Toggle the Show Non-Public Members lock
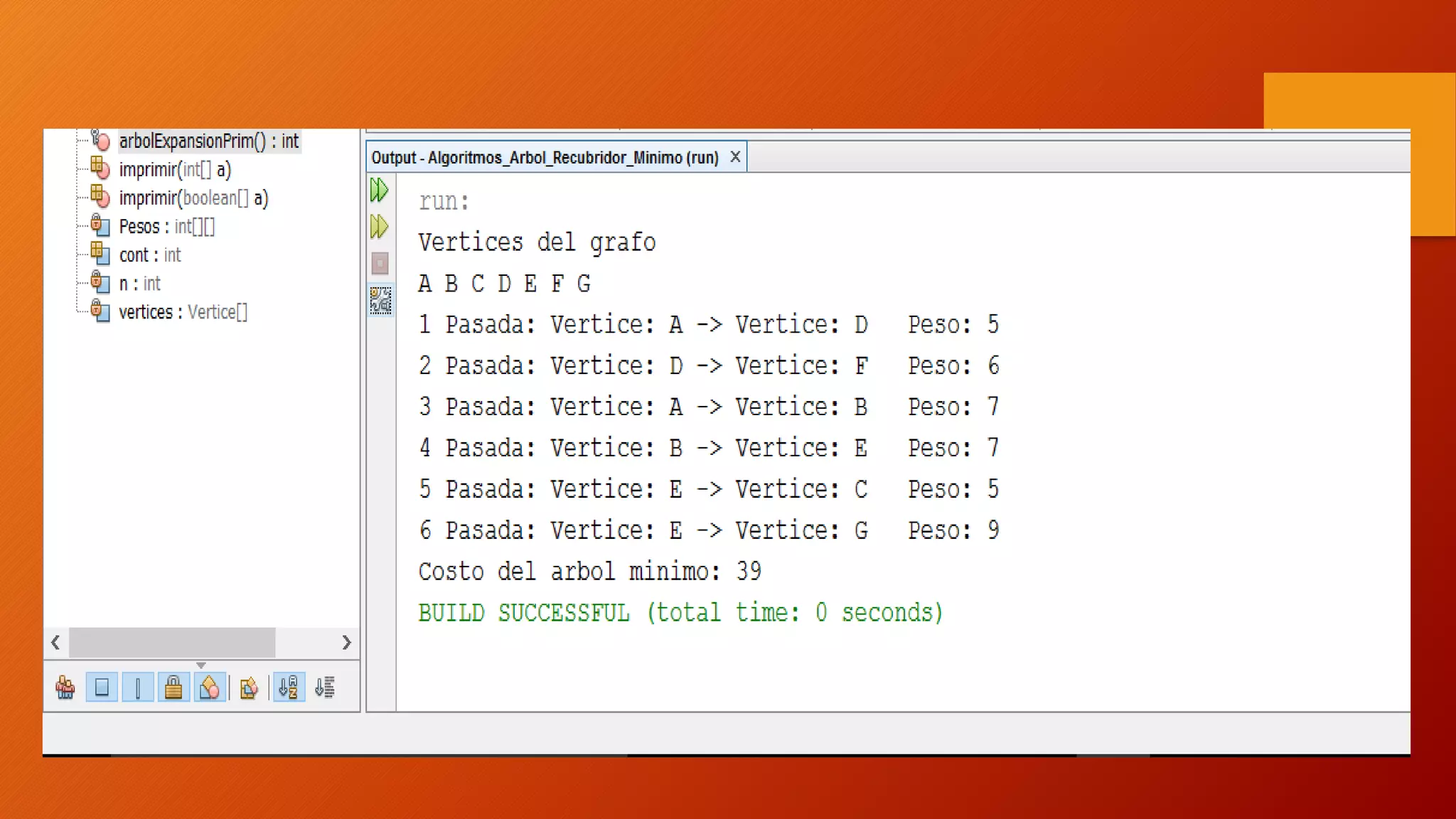 pyautogui.click(x=173, y=687)
